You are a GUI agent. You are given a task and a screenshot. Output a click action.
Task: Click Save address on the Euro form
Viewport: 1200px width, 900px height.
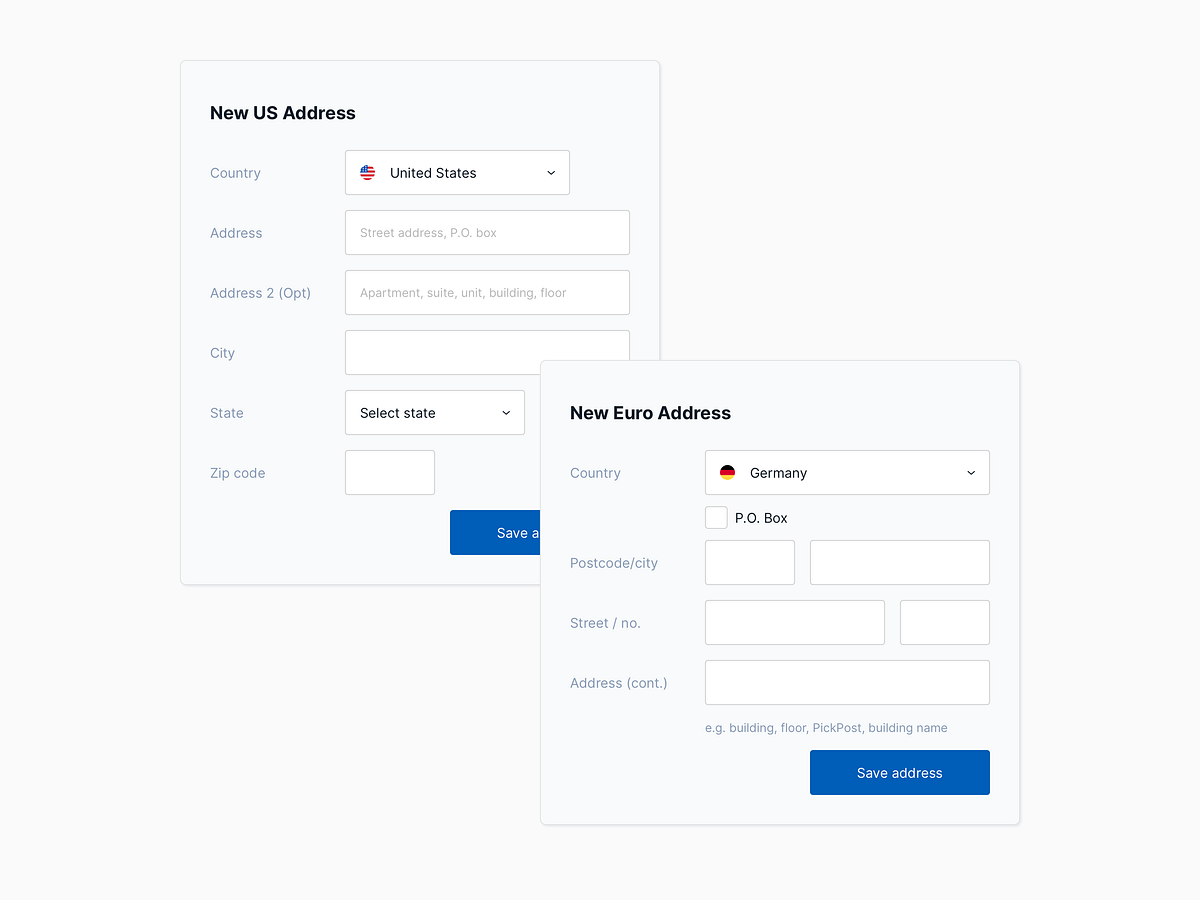click(x=899, y=772)
